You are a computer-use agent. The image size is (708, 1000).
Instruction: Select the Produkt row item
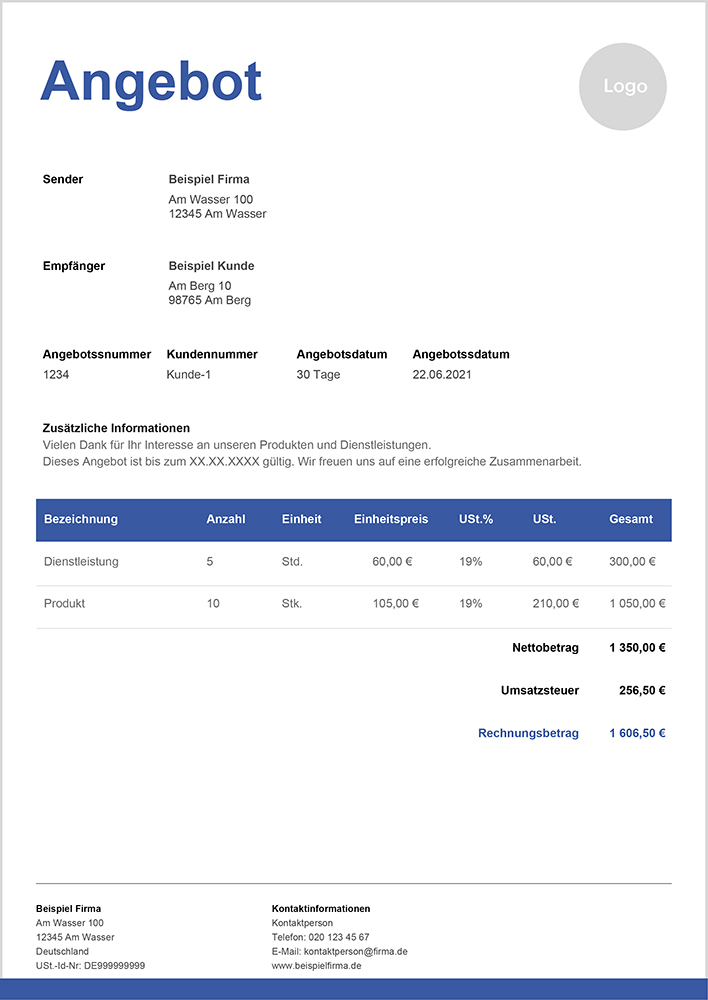[65, 604]
